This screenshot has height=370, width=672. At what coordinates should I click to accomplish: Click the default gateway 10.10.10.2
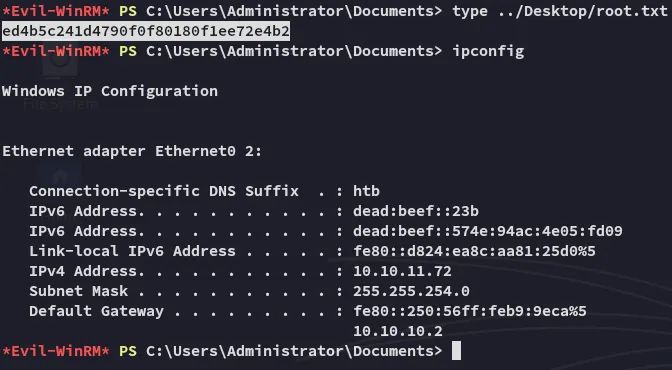pyautogui.click(x=398, y=331)
